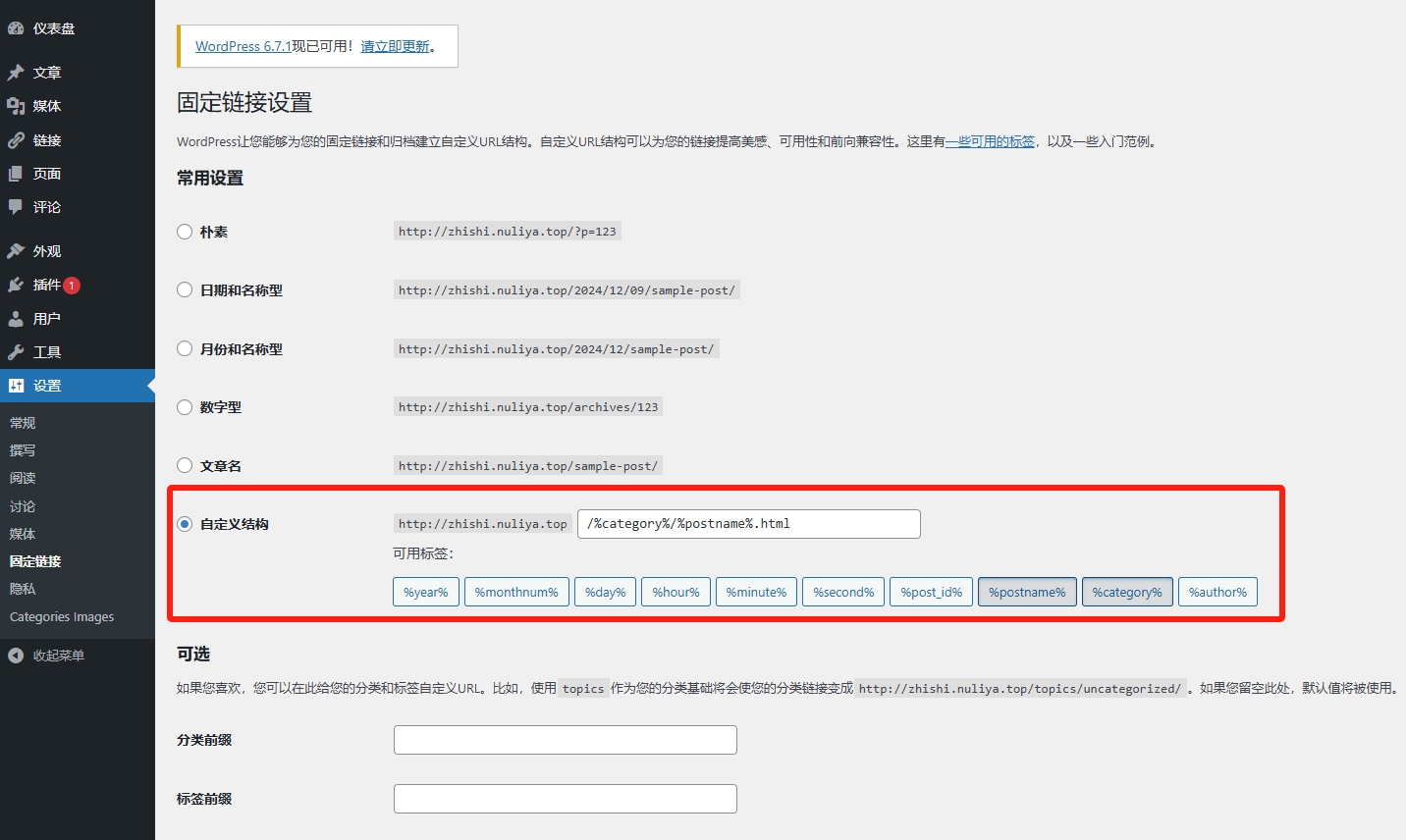This screenshot has height=840, width=1406.
Task: Click the Posts pushpin icon
Action: [16, 73]
